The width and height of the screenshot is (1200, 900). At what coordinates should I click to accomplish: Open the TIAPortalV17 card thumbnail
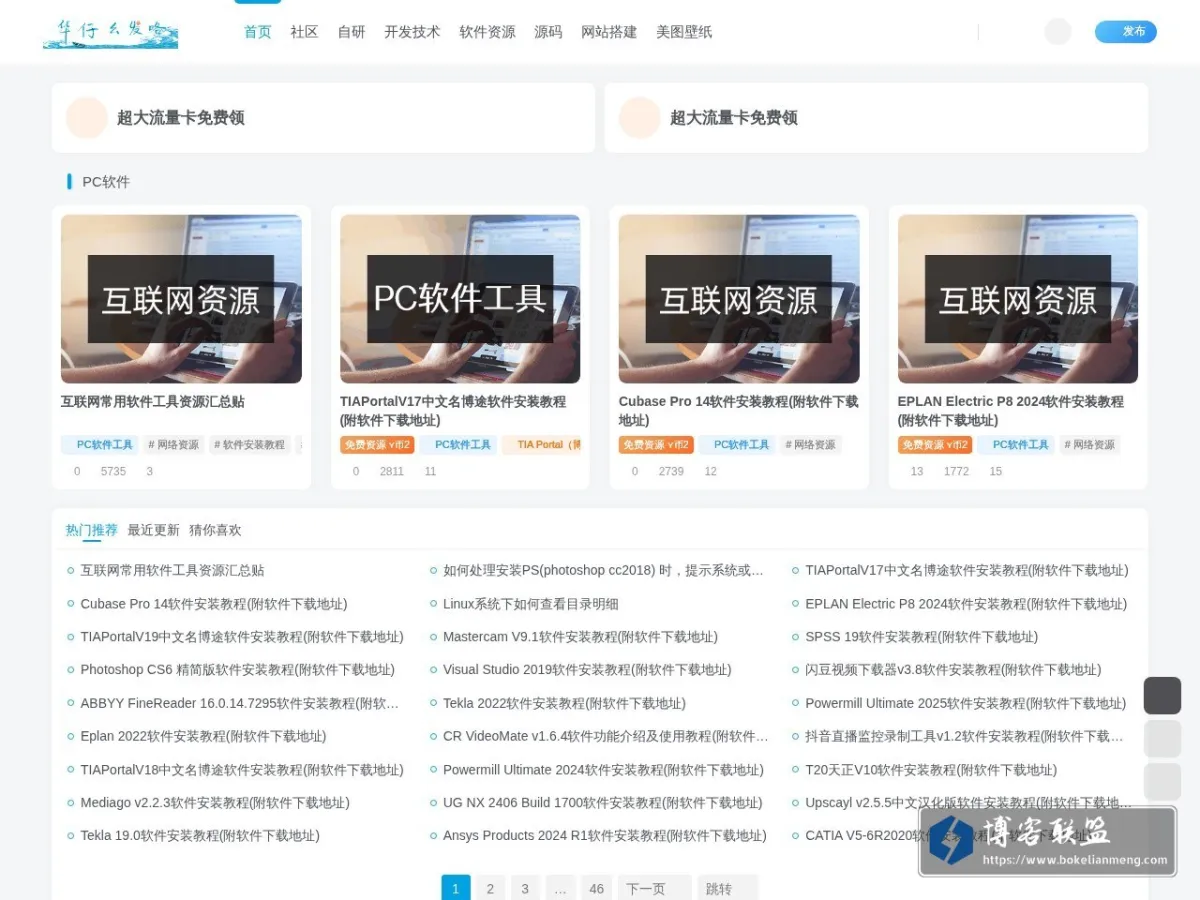[x=460, y=299]
